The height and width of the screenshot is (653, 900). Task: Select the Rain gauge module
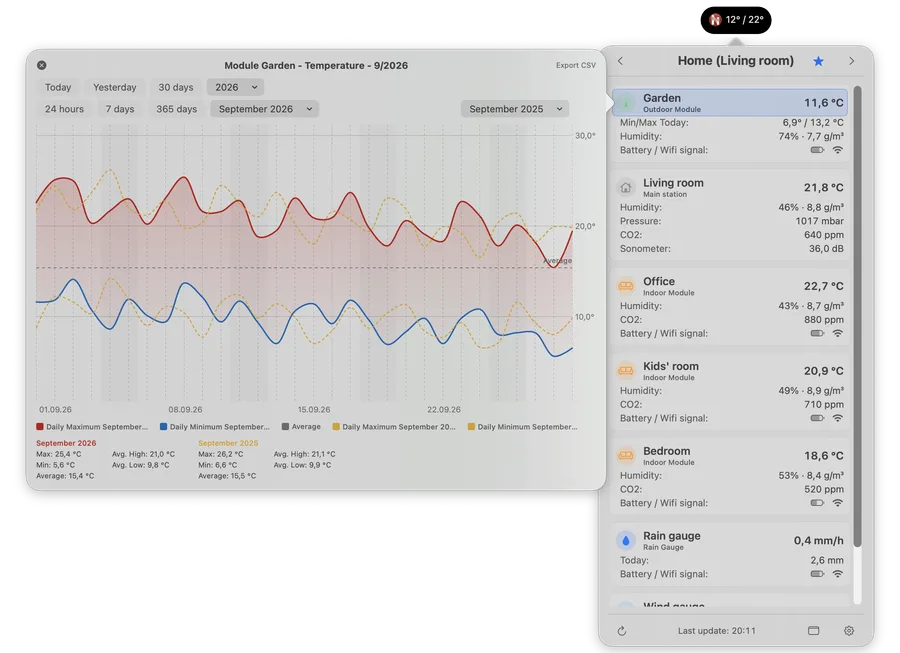click(x=730, y=541)
